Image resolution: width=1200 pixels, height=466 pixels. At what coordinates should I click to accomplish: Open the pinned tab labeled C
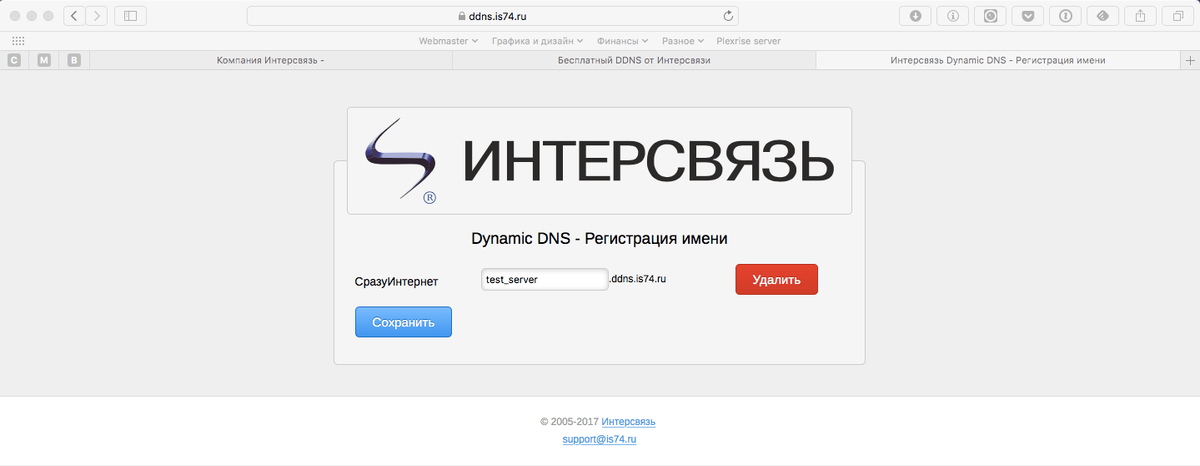coord(14,61)
